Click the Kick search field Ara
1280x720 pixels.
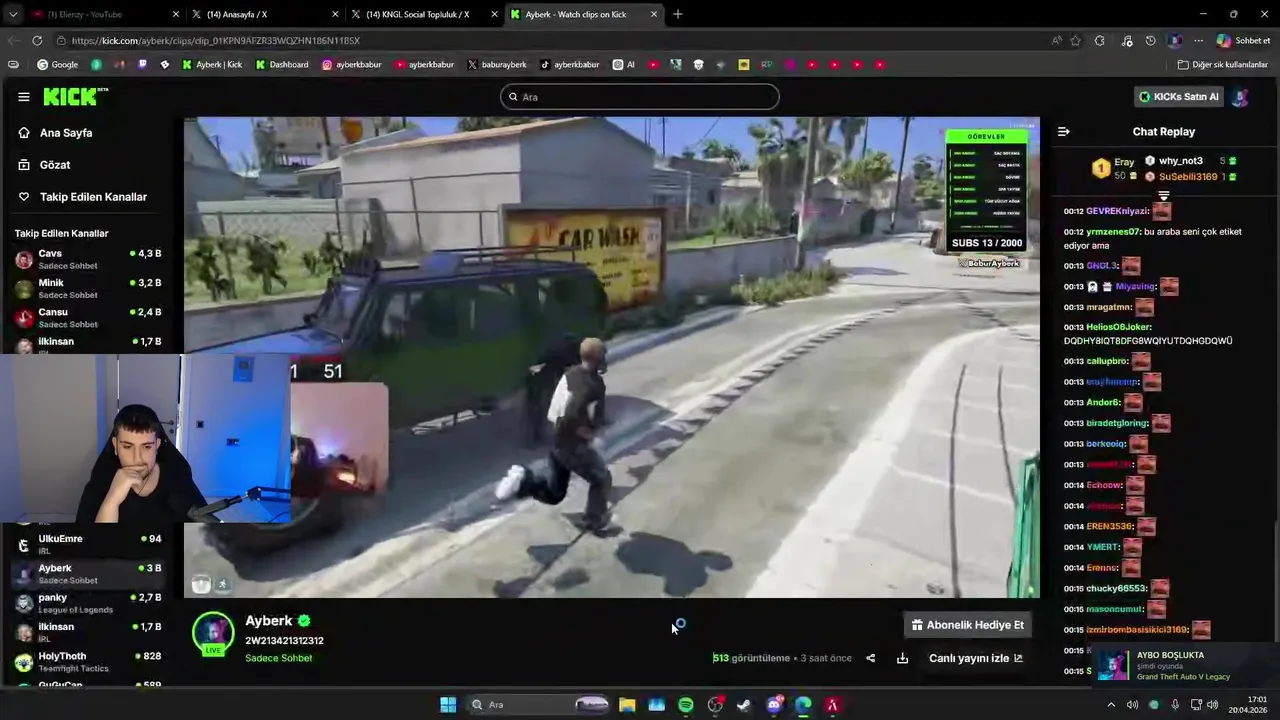pyautogui.click(x=640, y=97)
